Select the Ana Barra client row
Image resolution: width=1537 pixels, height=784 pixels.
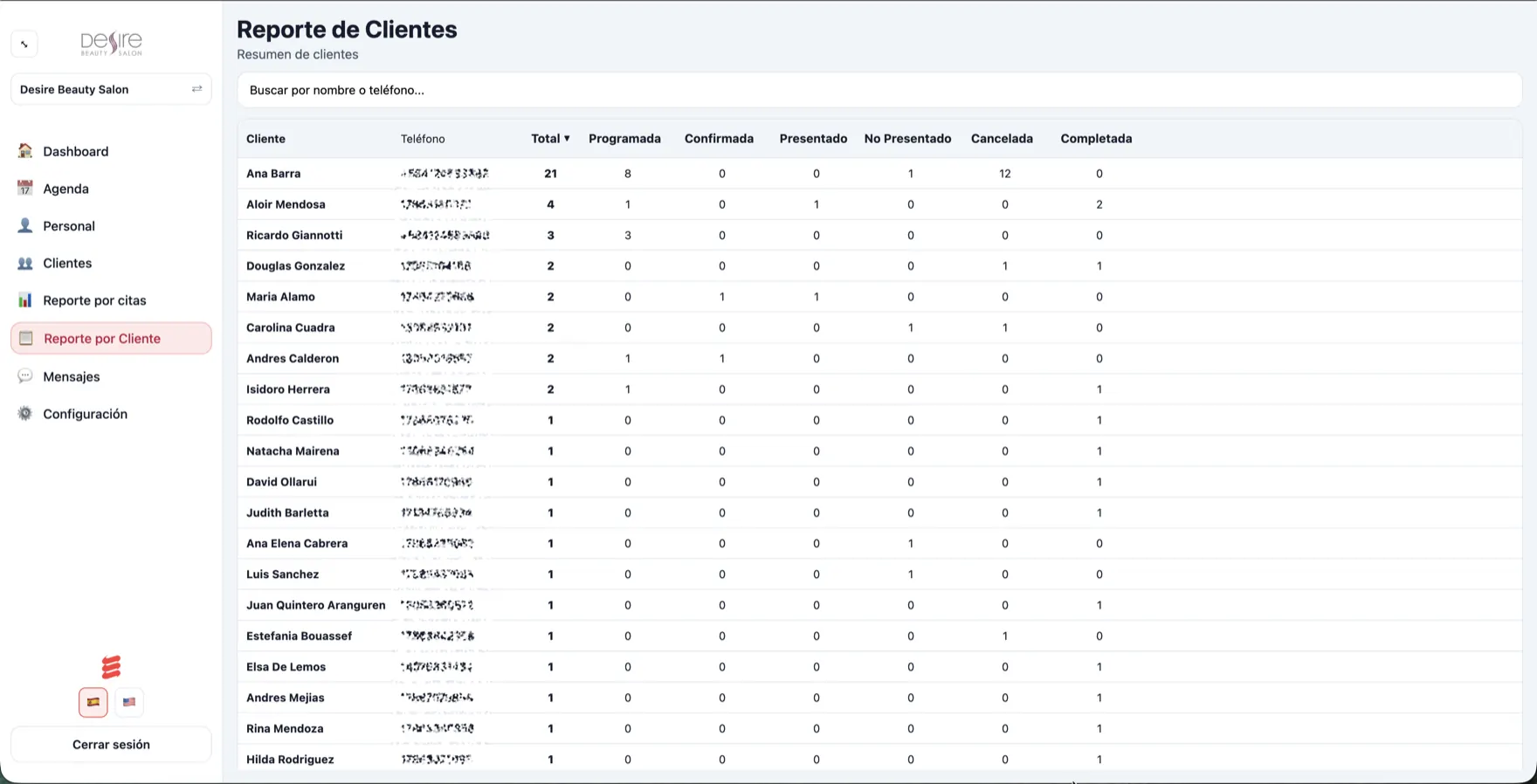[879, 174]
